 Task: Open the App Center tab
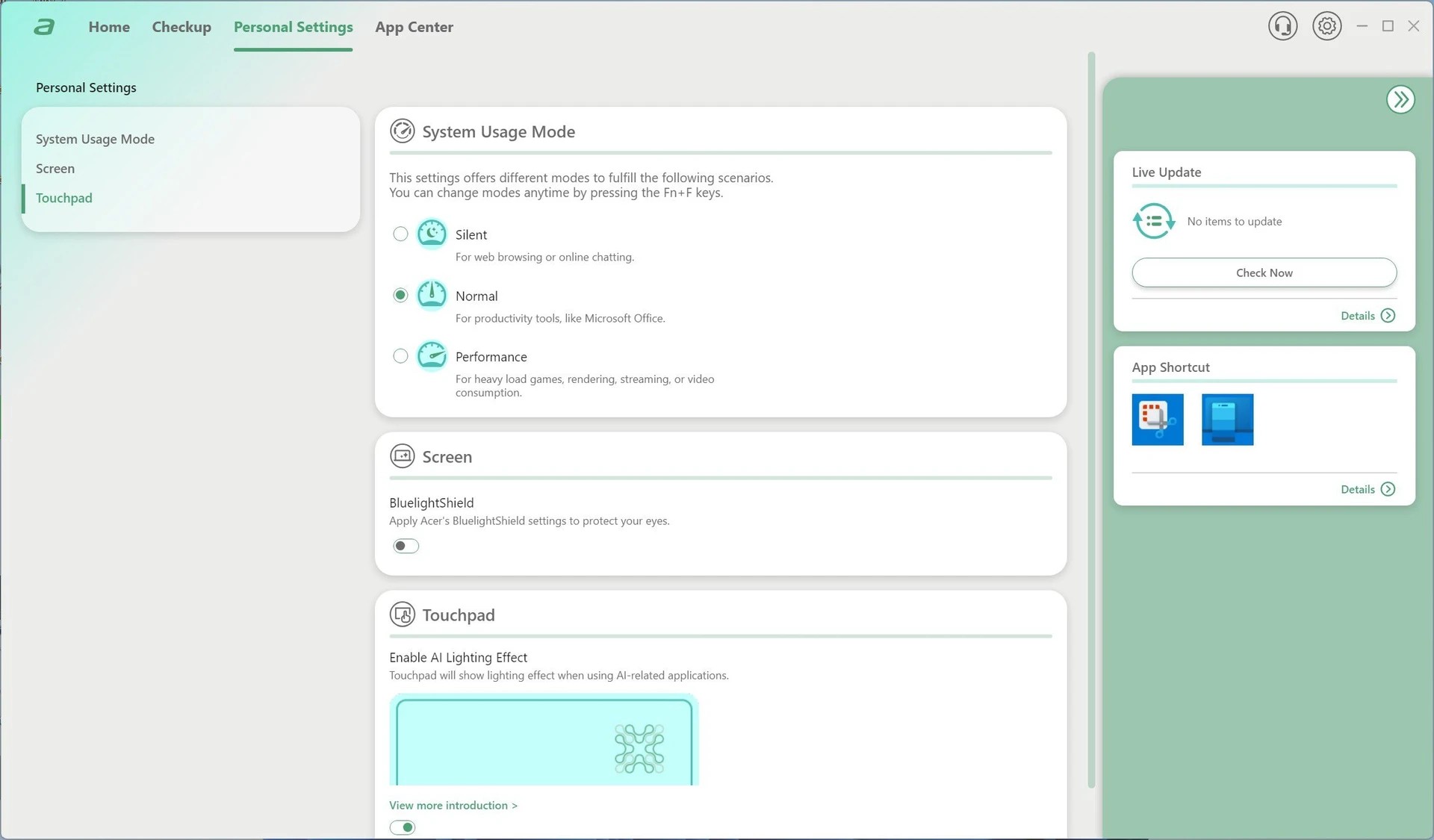(x=414, y=27)
